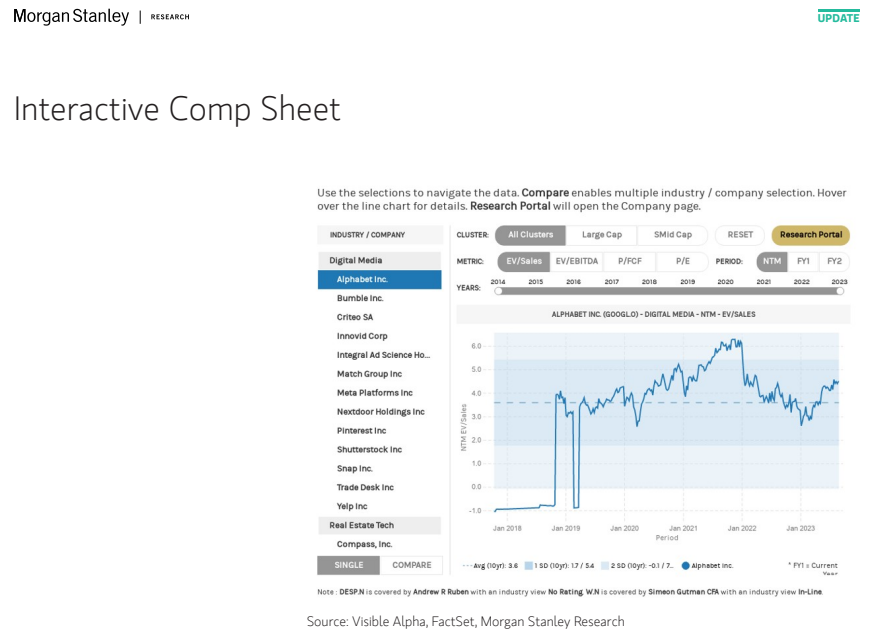Viewport: 874px width, 637px height.
Task: Switch cluster to Large Cap
Action: point(601,235)
